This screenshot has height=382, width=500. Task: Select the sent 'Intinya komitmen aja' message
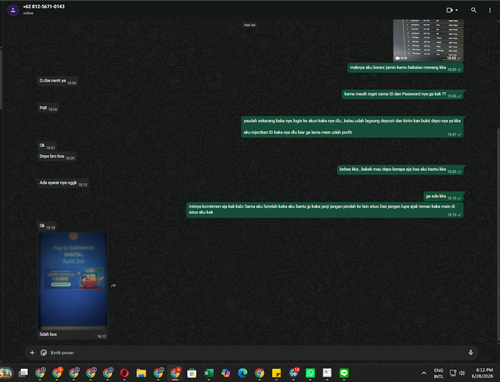[x=325, y=210]
